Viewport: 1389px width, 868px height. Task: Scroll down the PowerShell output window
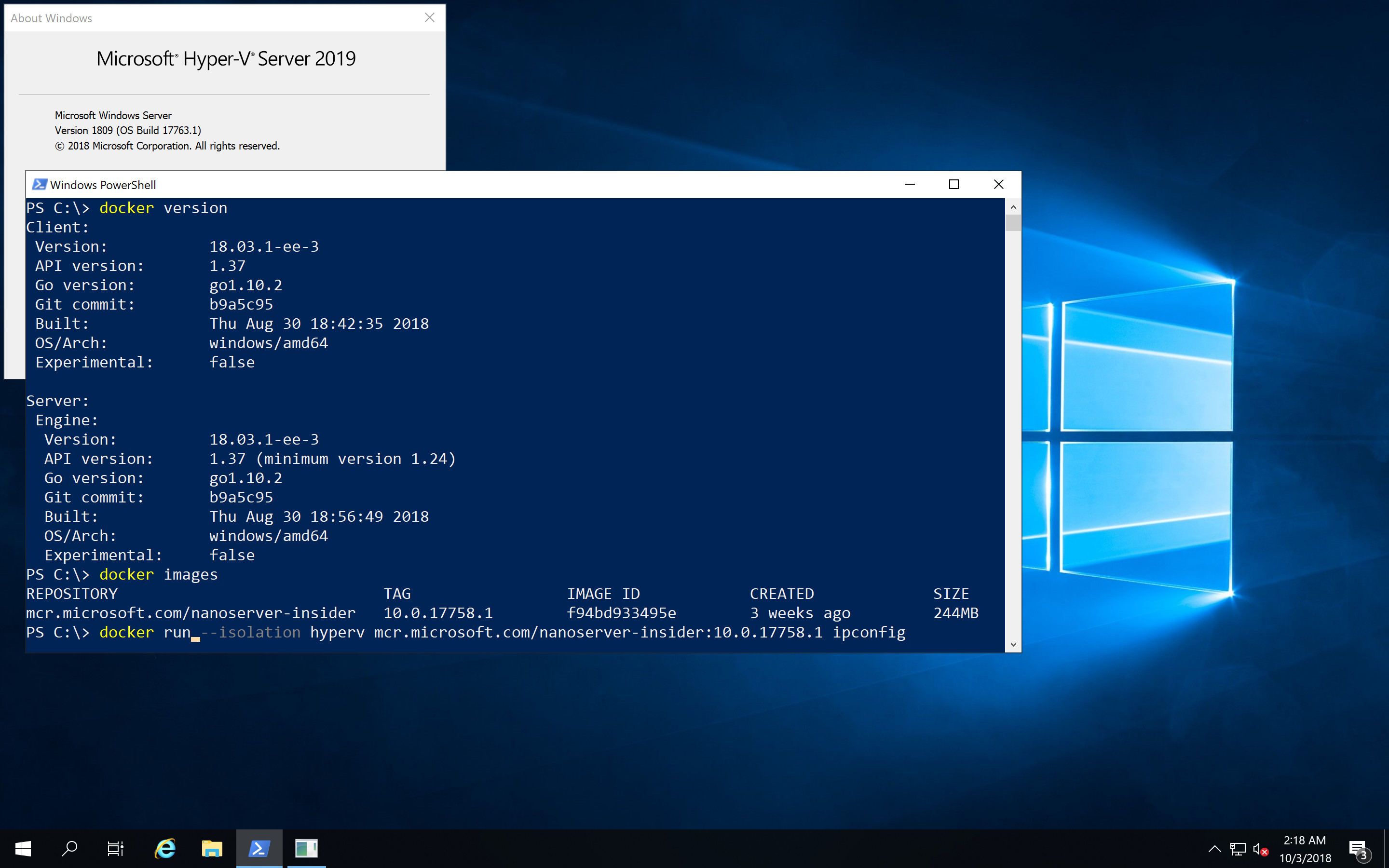tap(1014, 645)
